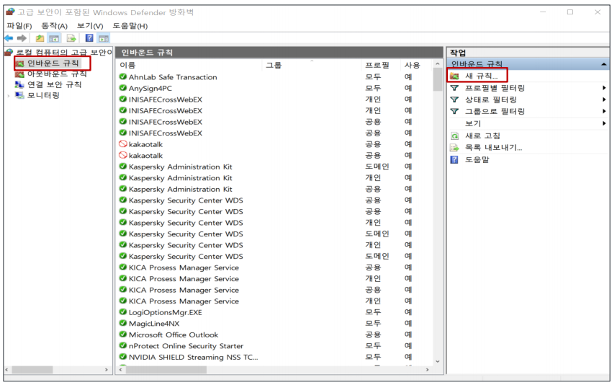Select 아웃바운드 규칙 in the tree
This screenshot has height=385, width=612.
tap(57, 74)
